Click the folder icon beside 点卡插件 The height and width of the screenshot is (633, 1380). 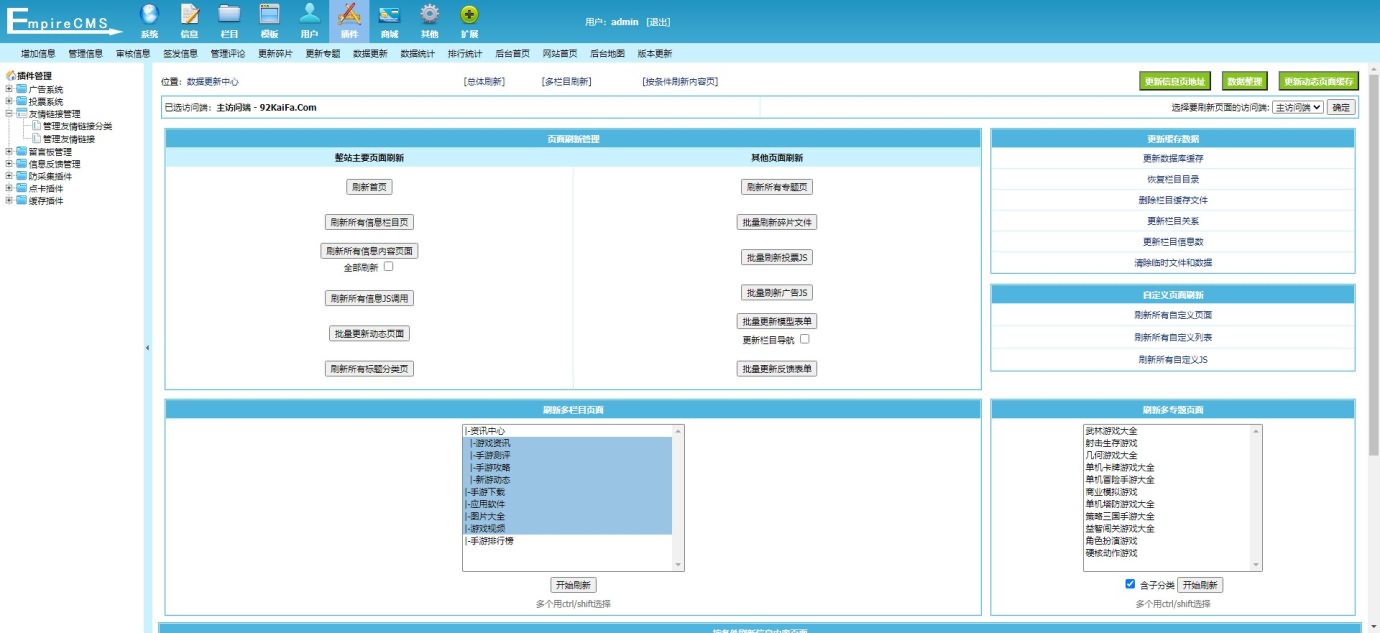(x=22, y=188)
